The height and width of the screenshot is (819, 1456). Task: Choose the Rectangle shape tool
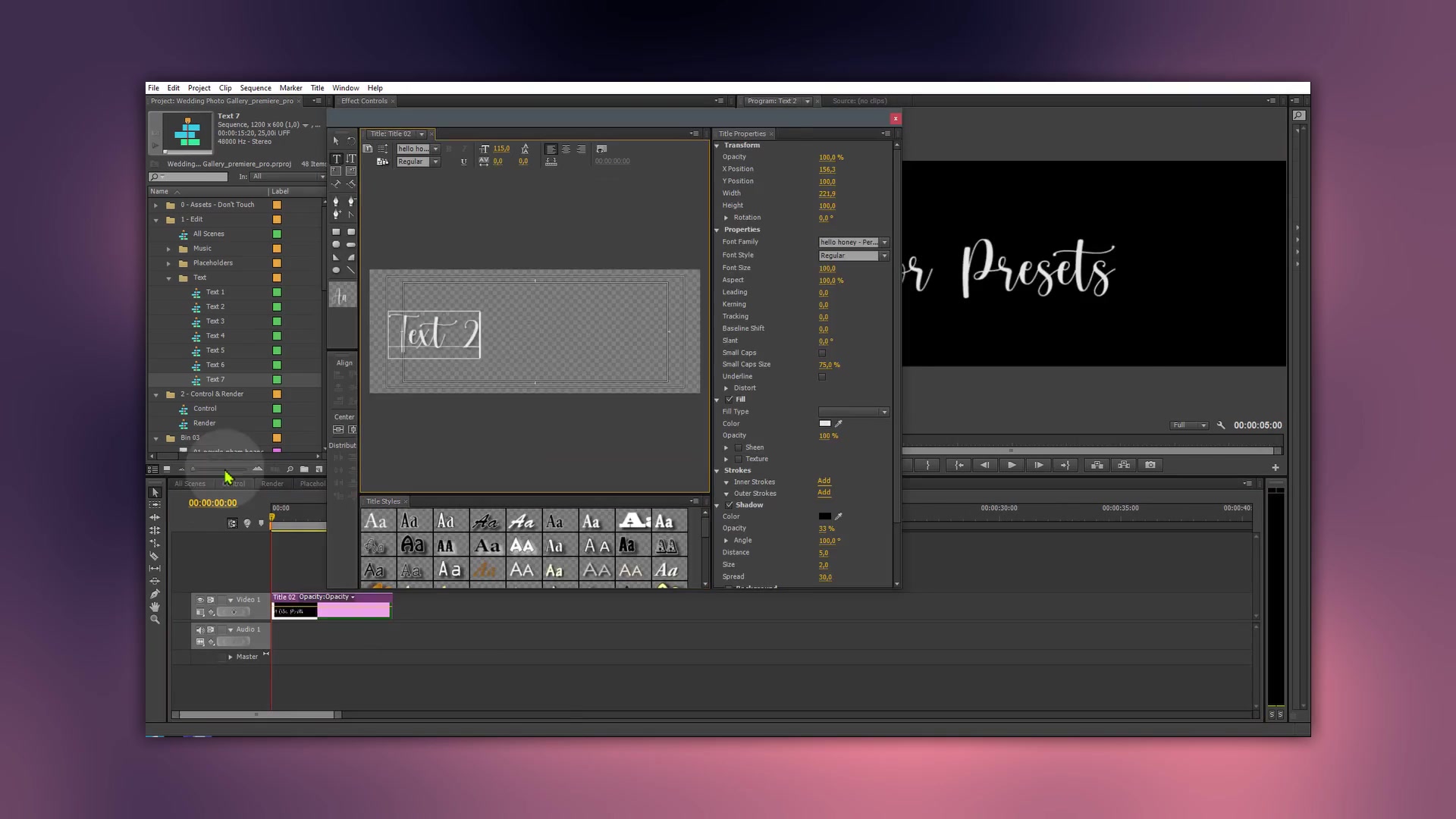(x=336, y=232)
